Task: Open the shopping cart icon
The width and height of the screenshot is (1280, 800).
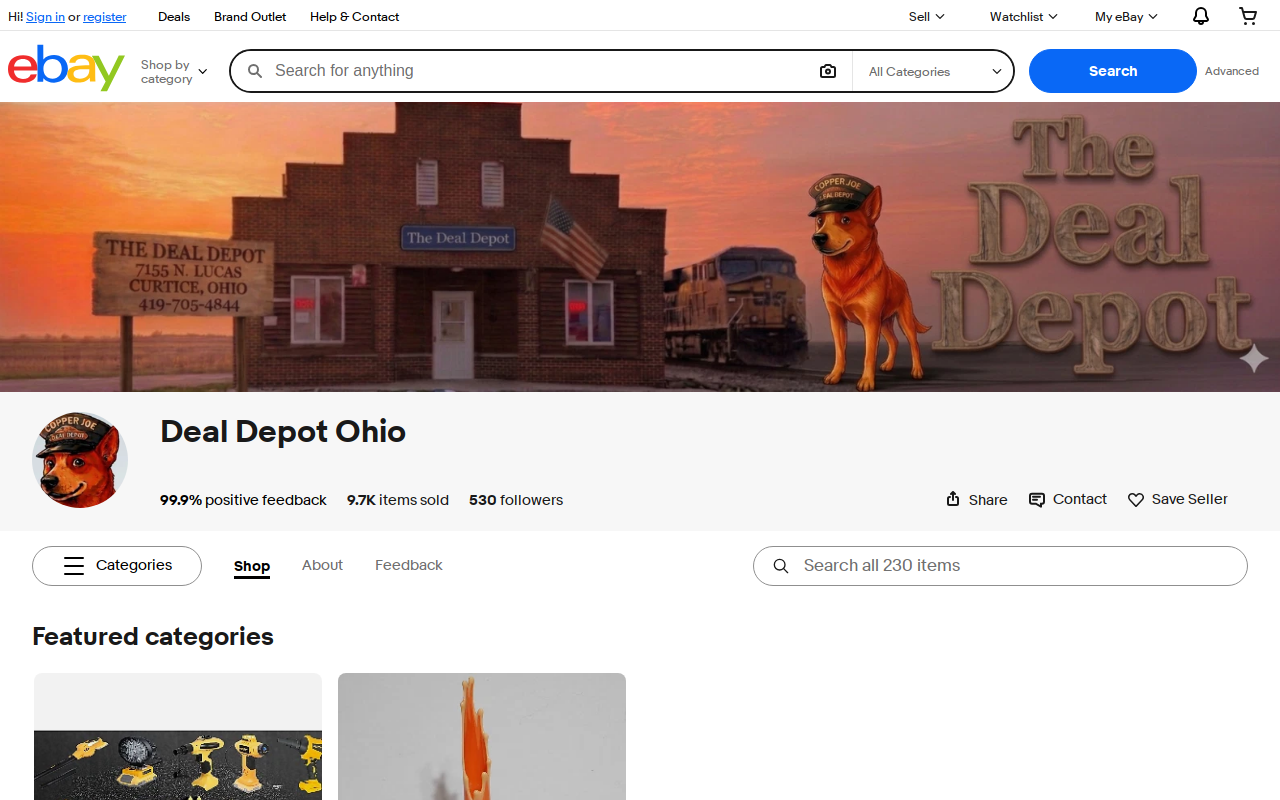Action: pyautogui.click(x=1248, y=16)
